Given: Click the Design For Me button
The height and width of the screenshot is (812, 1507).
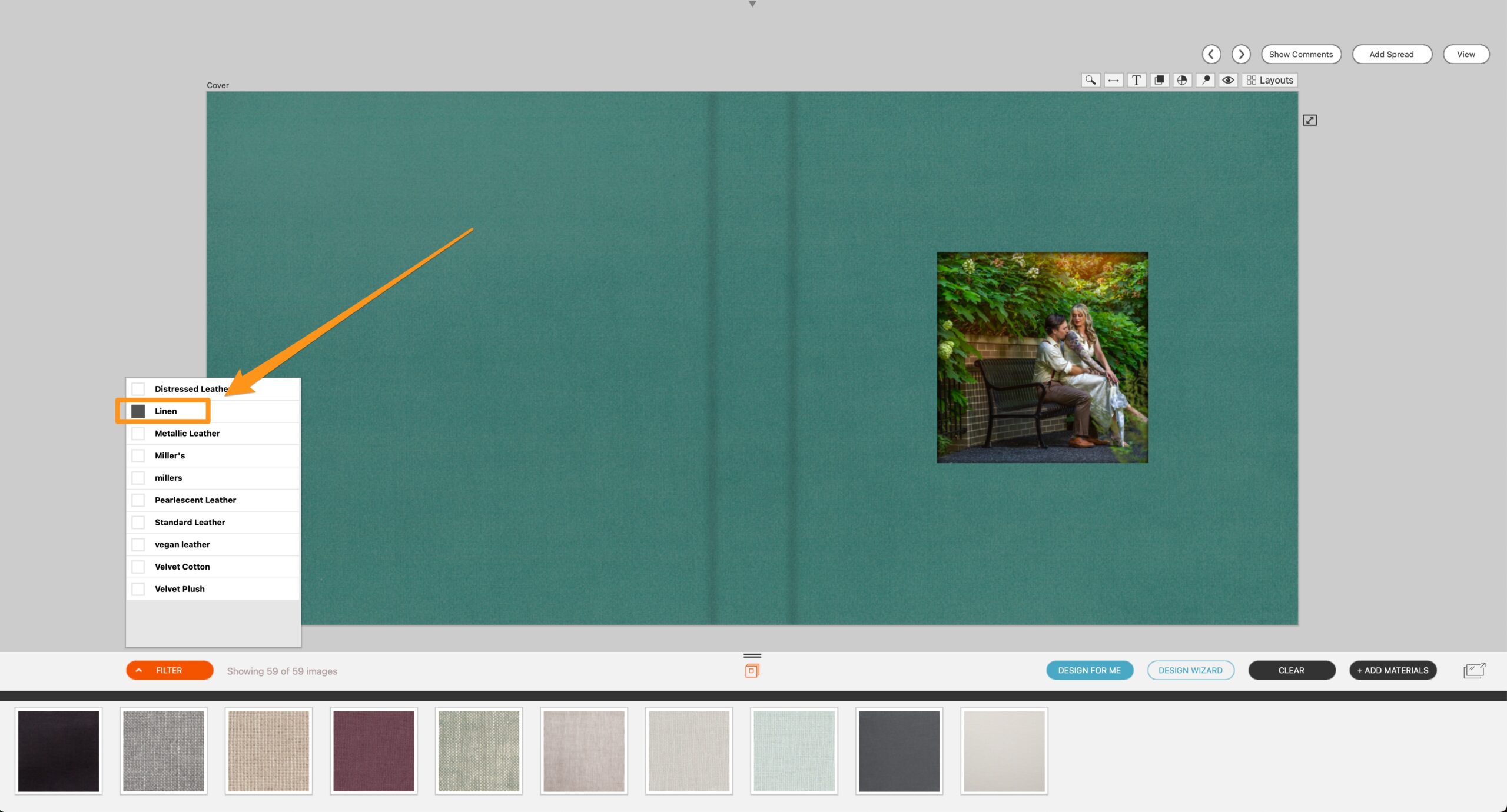Looking at the screenshot, I should [x=1089, y=670].
